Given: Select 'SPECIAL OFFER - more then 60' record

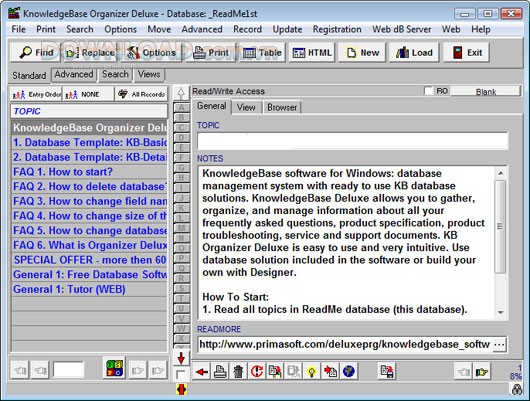Looking at the screenshot, I should click(89, 260).
